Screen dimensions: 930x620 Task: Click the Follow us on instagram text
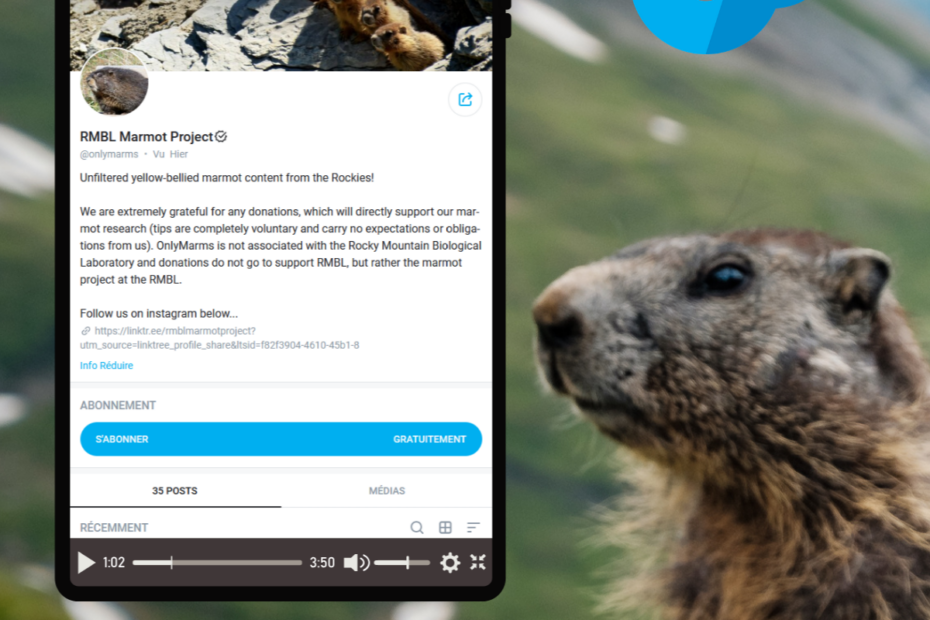coord(159,313)
